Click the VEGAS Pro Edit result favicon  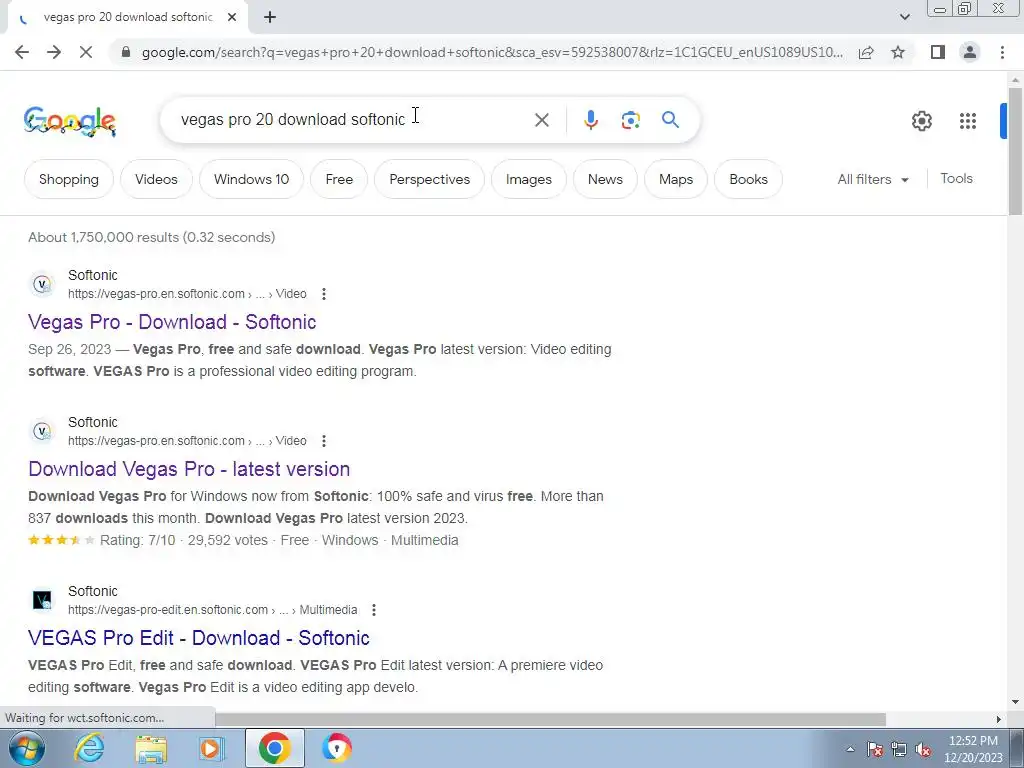42,600
